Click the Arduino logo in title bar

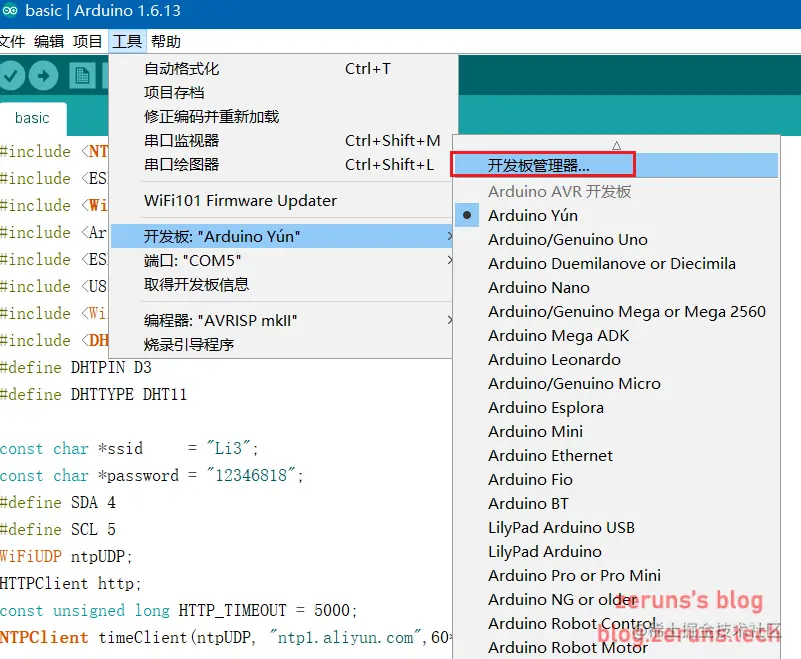coord(10,11)
